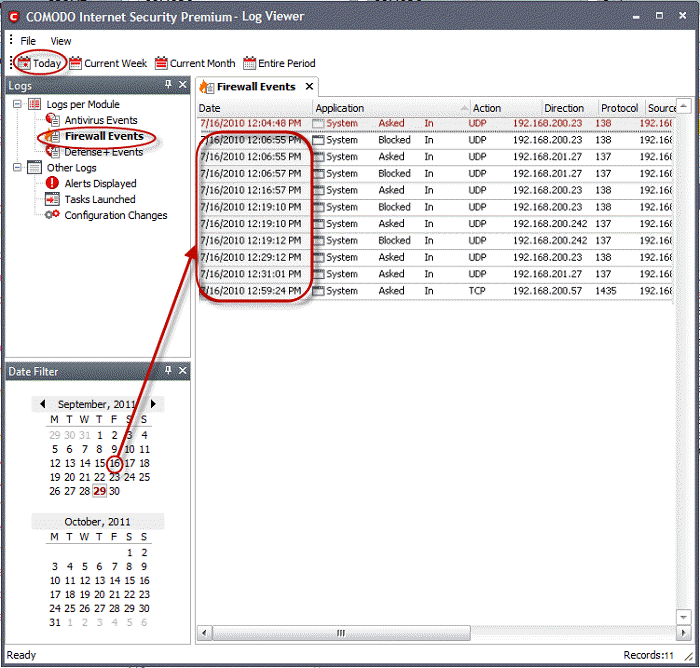Click the Current Week calendar icon
The image size is (700, 668).
(x=75, y=63)
